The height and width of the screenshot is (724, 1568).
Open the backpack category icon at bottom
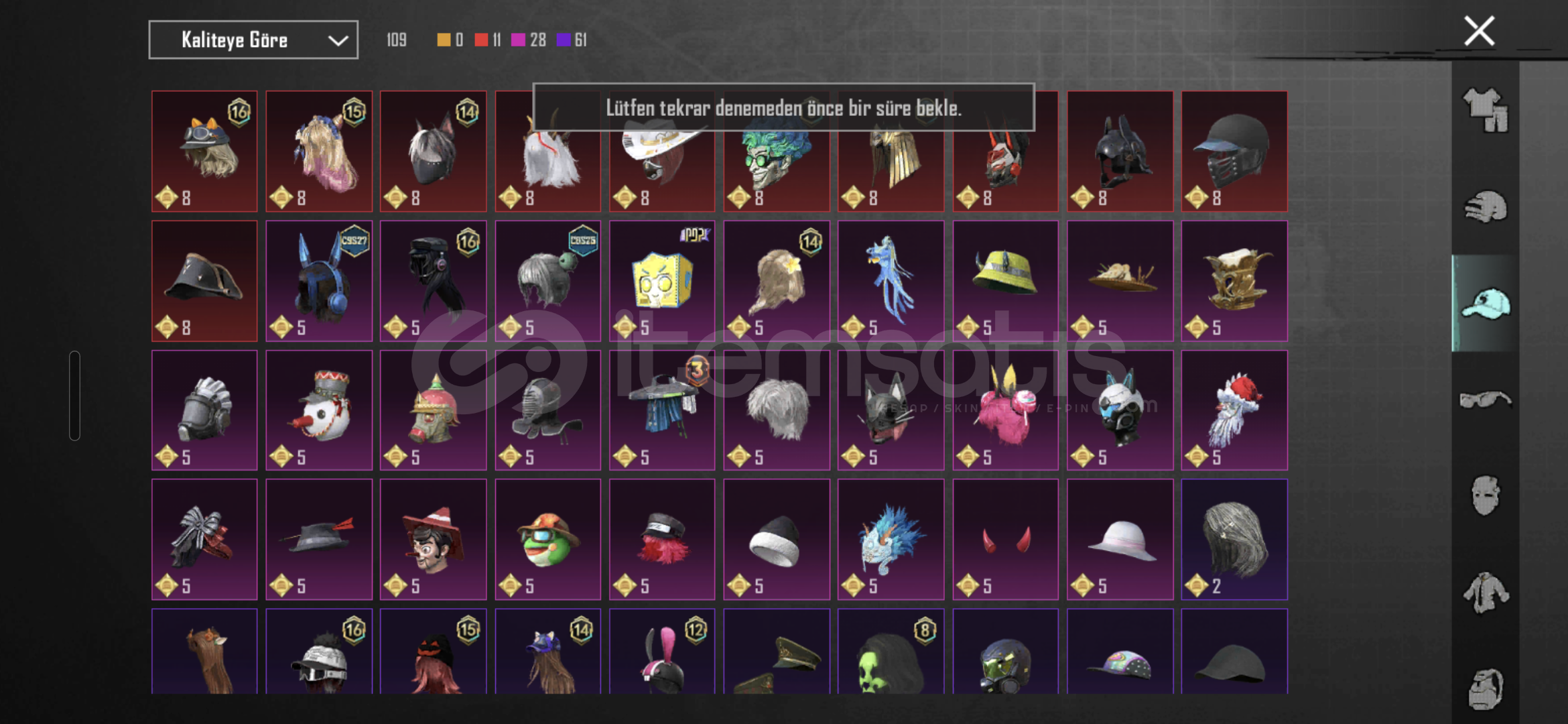tap(1485, 688)
